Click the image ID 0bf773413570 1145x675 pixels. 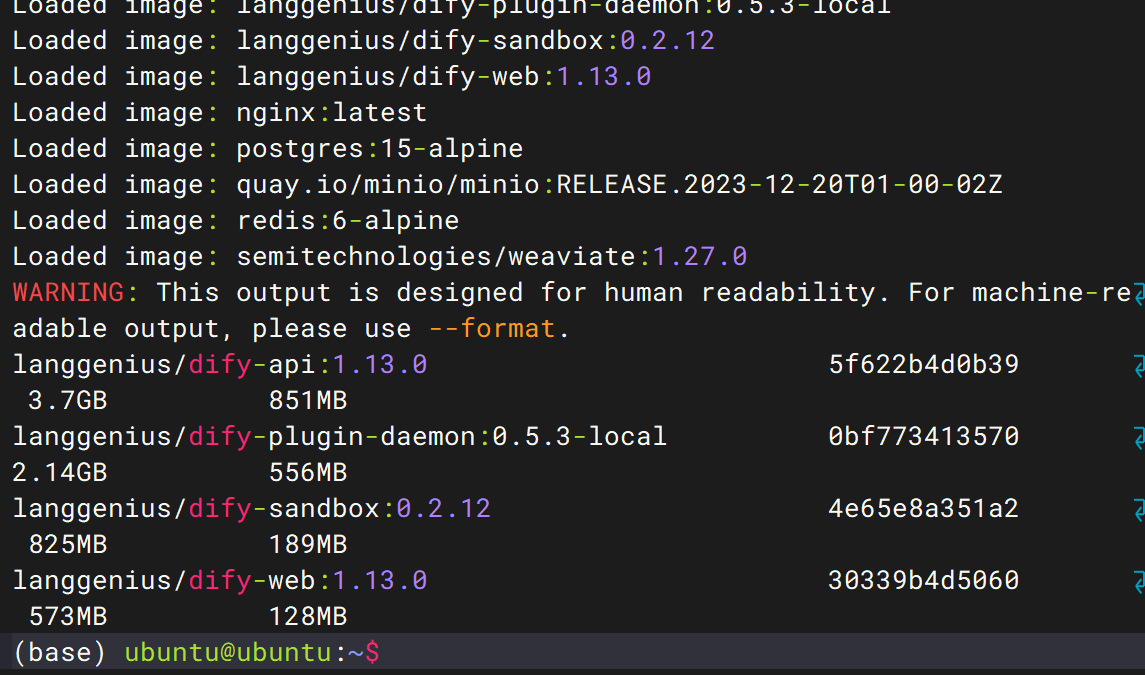(924, 436)
